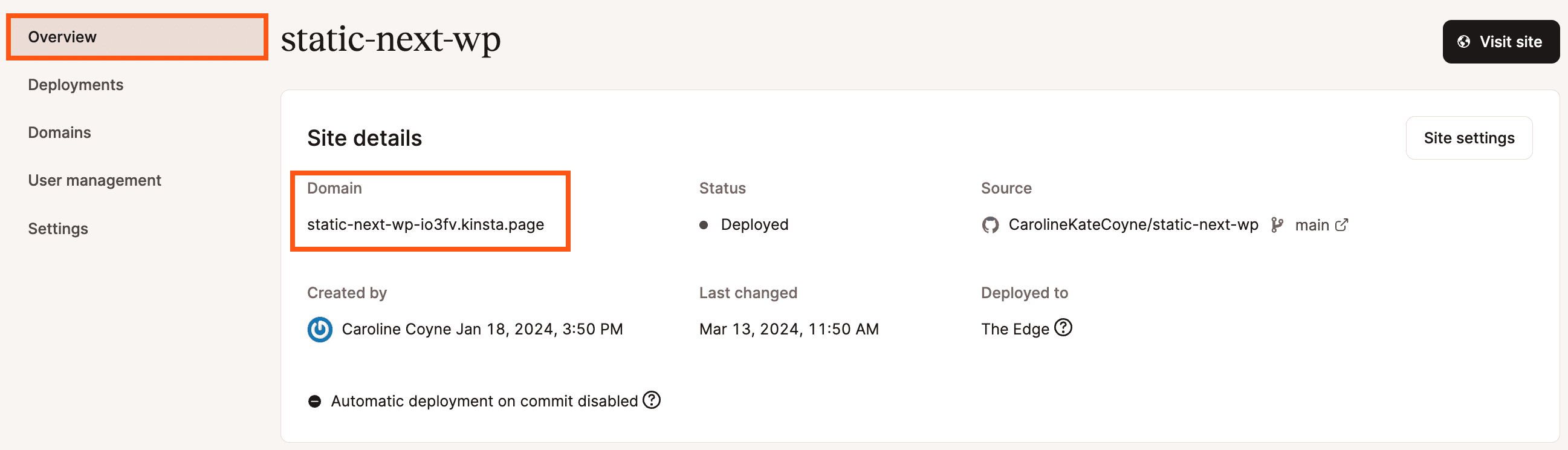Open the Overview sidebar tab
The image size is (1568, 450).
62,37
